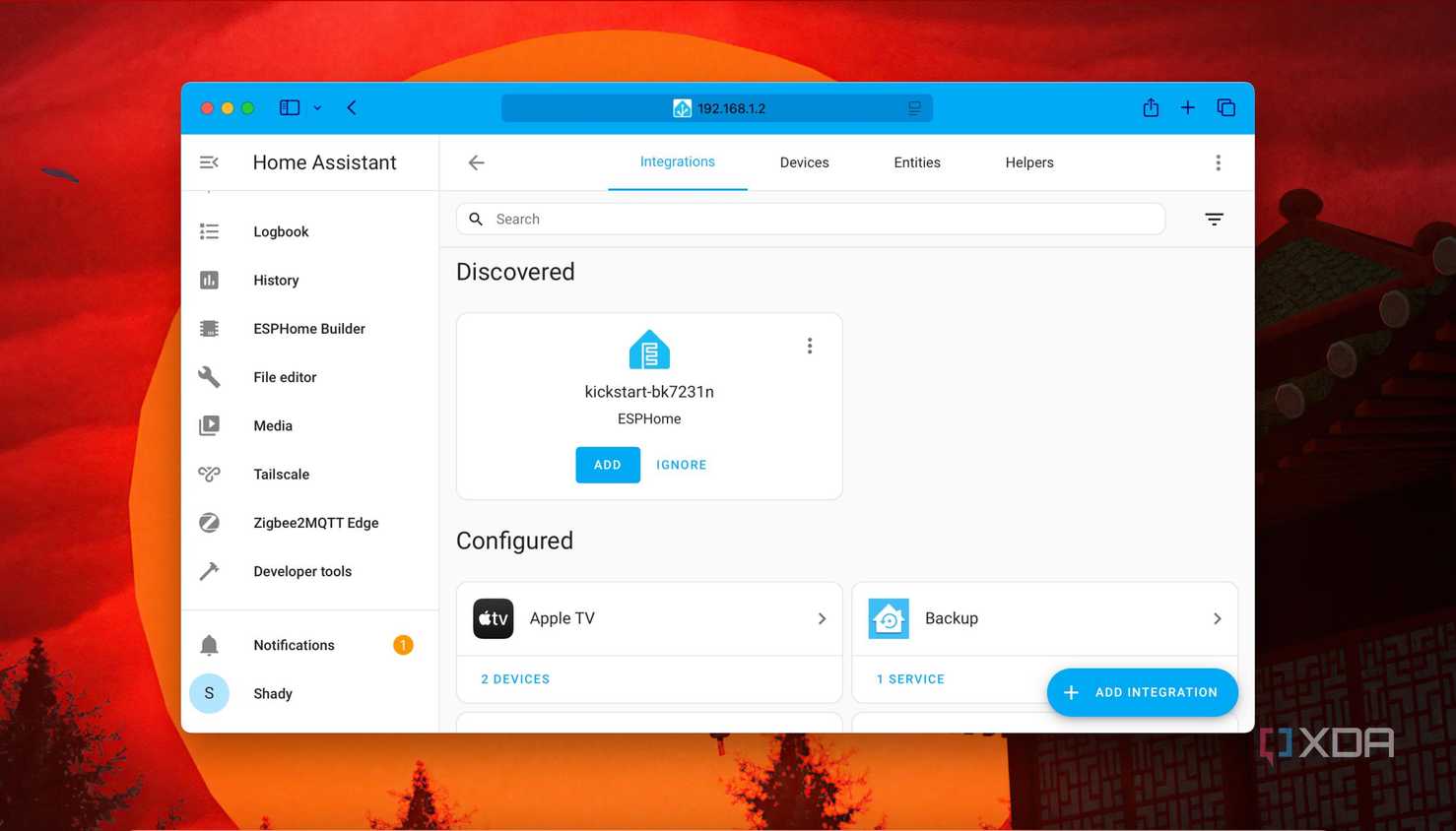1456x831 pixels.
Task: Open reader view icon in address bar
Action: point(914,108)
